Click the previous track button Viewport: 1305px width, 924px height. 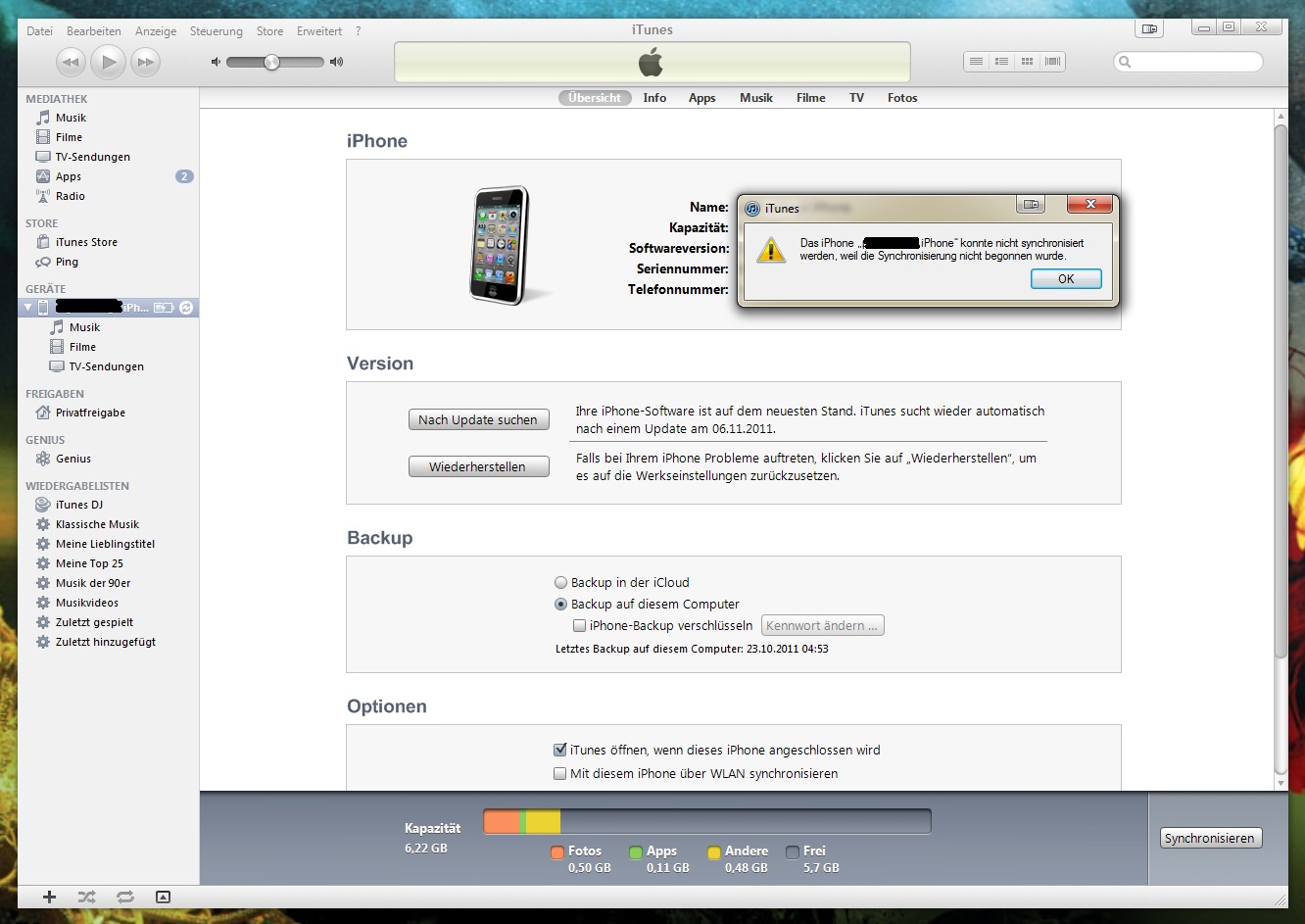71,63
